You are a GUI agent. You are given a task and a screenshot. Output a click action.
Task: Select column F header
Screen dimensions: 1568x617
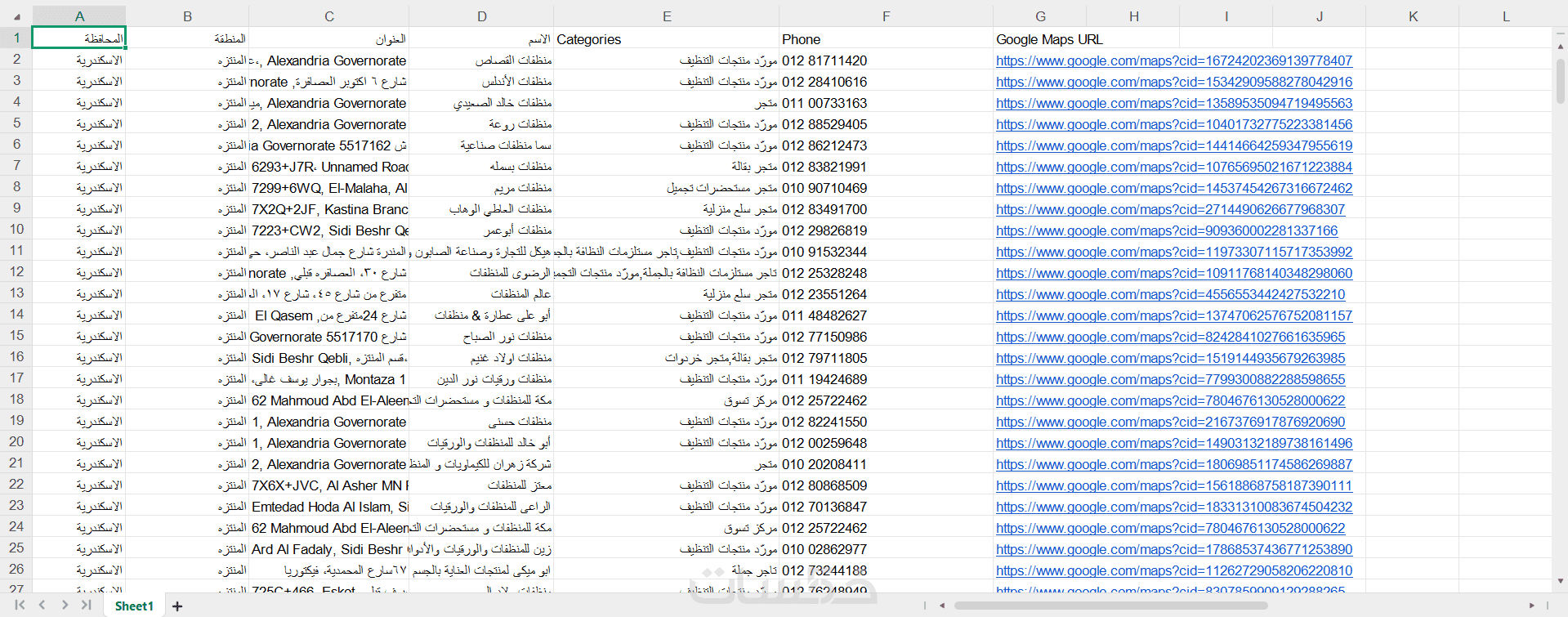pos(886,16)
